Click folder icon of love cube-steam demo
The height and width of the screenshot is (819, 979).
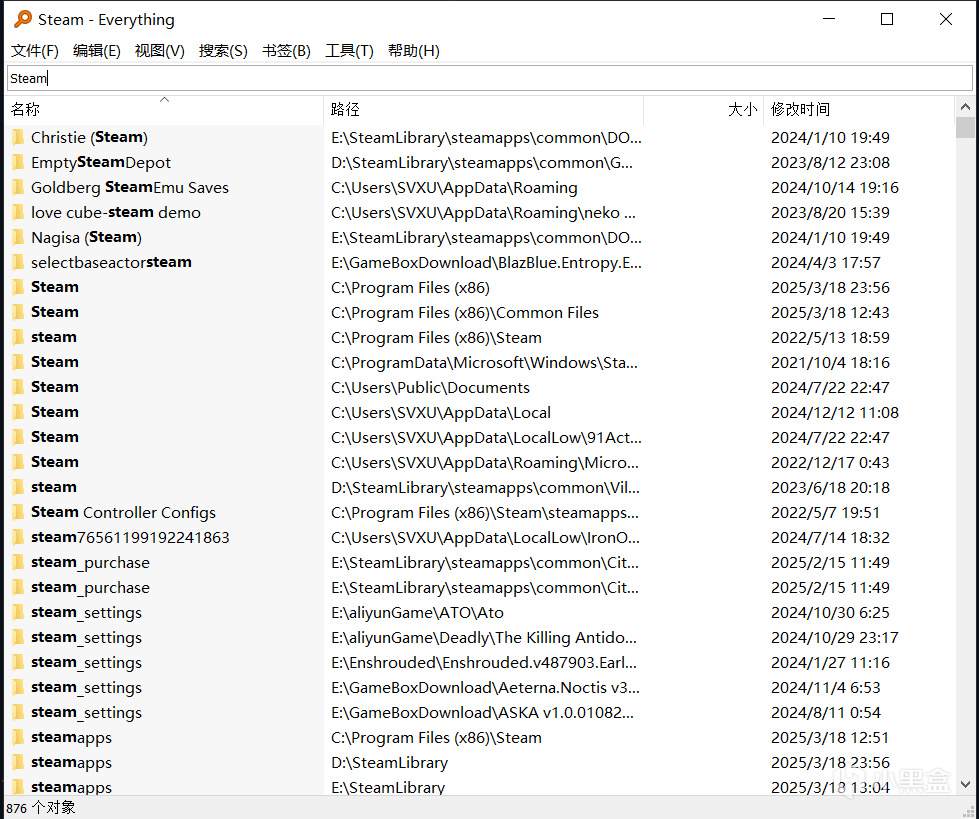19,212
